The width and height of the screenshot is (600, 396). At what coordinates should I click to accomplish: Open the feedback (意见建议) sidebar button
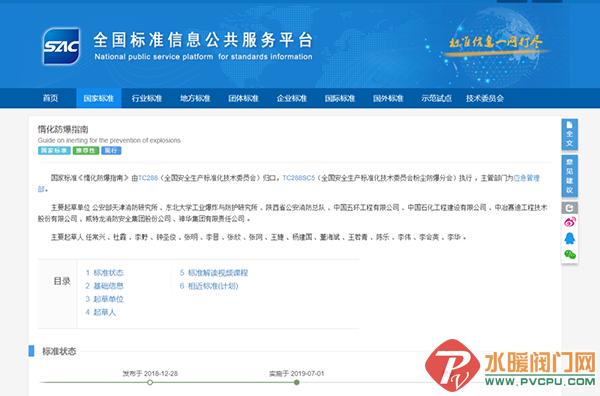[569, 176]
